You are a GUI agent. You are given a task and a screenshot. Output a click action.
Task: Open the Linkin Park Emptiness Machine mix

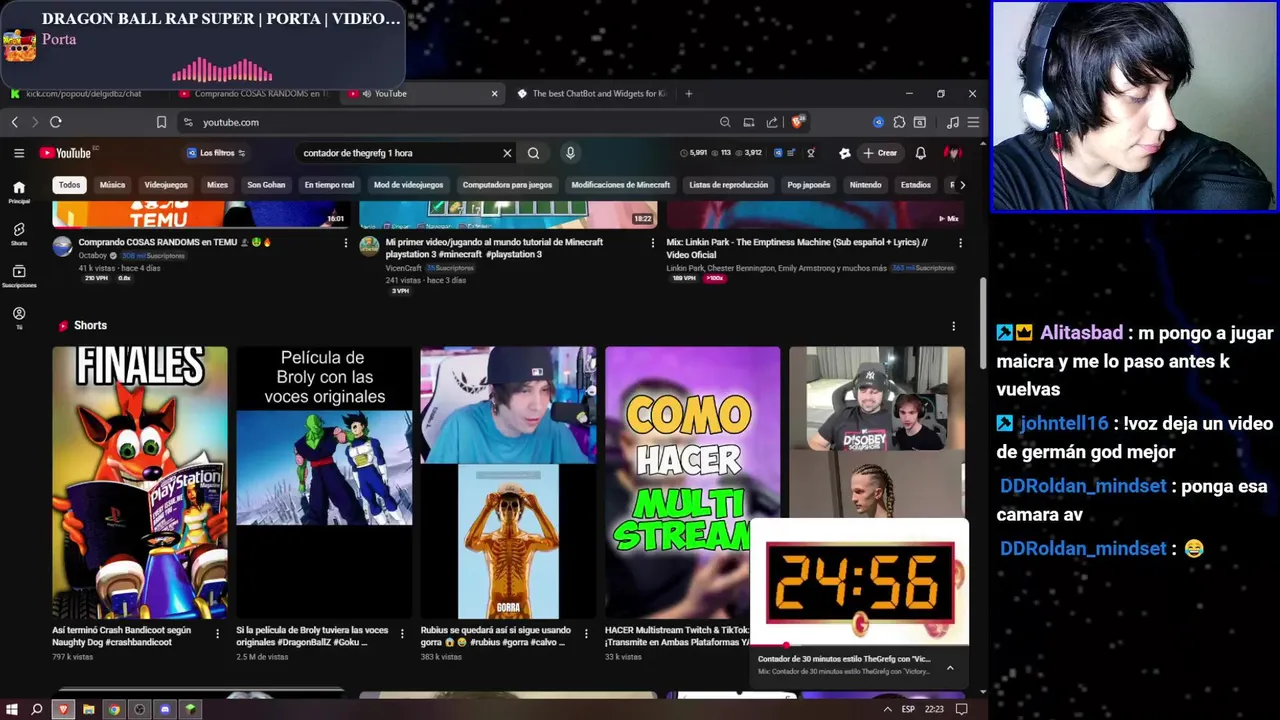tap(797, 248)
